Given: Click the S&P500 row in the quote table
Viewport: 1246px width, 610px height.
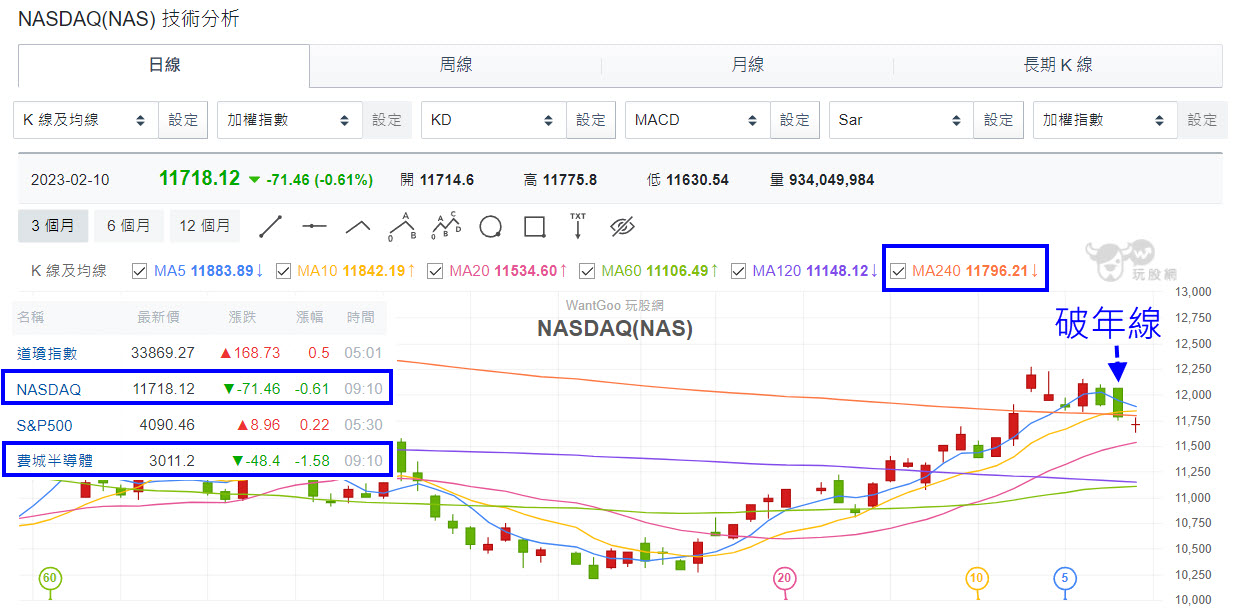Looking at the screenshot, I should [201, 425].
